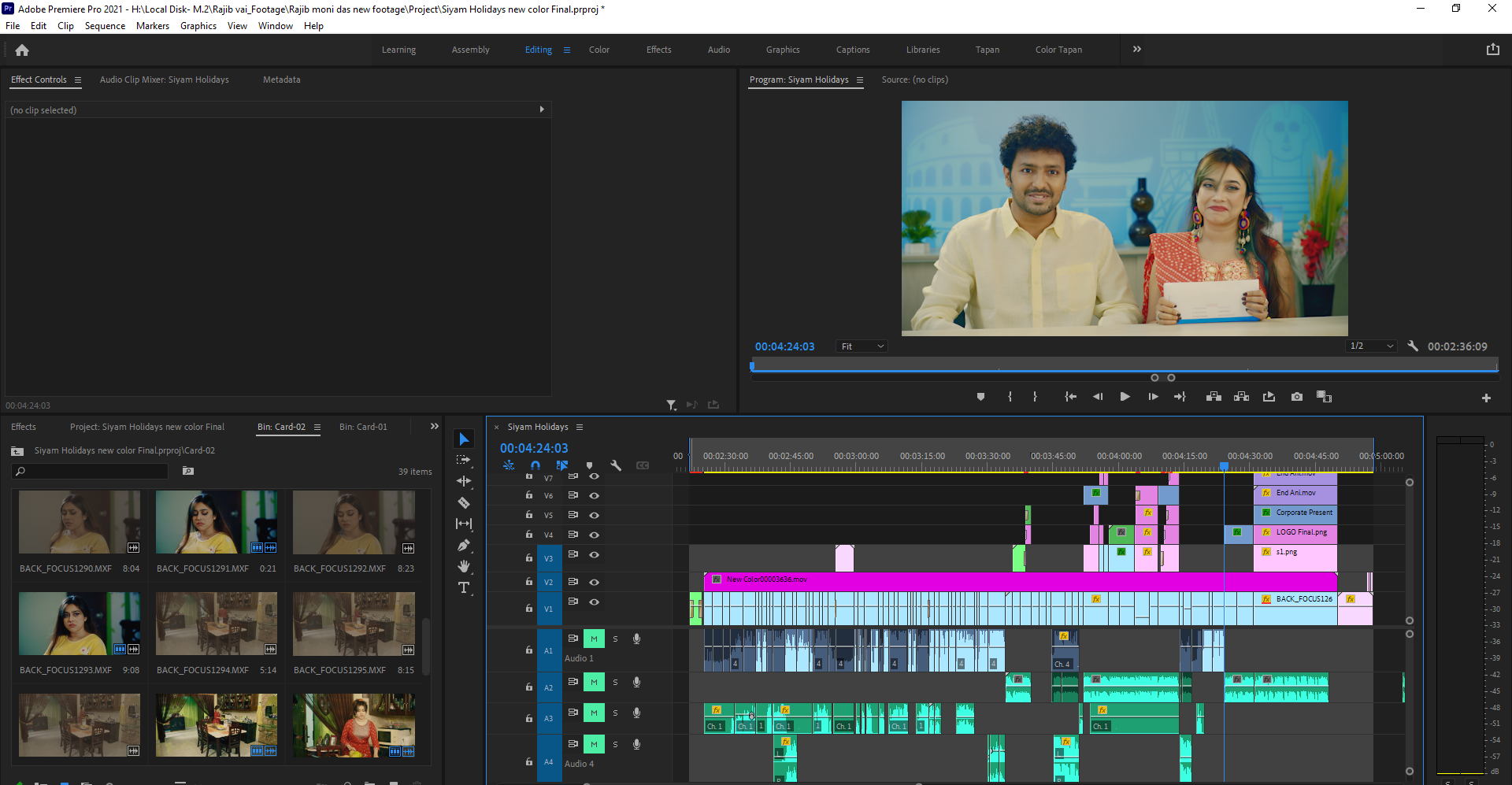Click Add Marker in Program monitor

pyautogui.click(x=980, y=397)
